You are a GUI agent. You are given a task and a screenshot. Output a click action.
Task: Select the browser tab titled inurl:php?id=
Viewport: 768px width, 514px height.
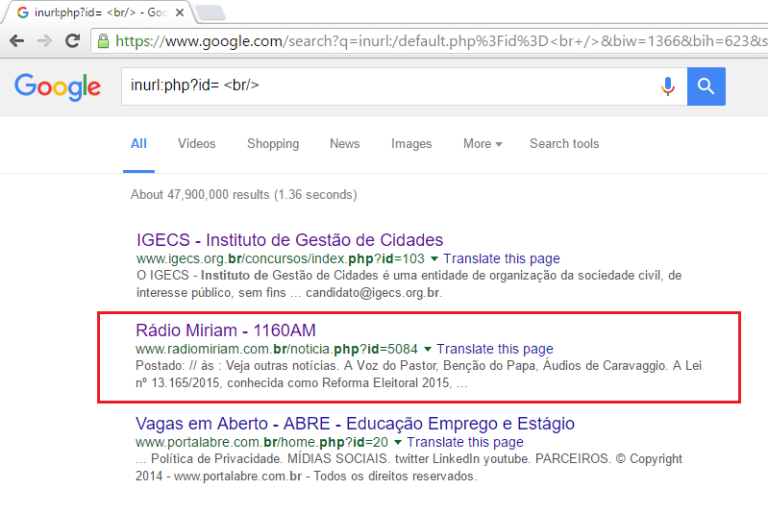(99, 12)
